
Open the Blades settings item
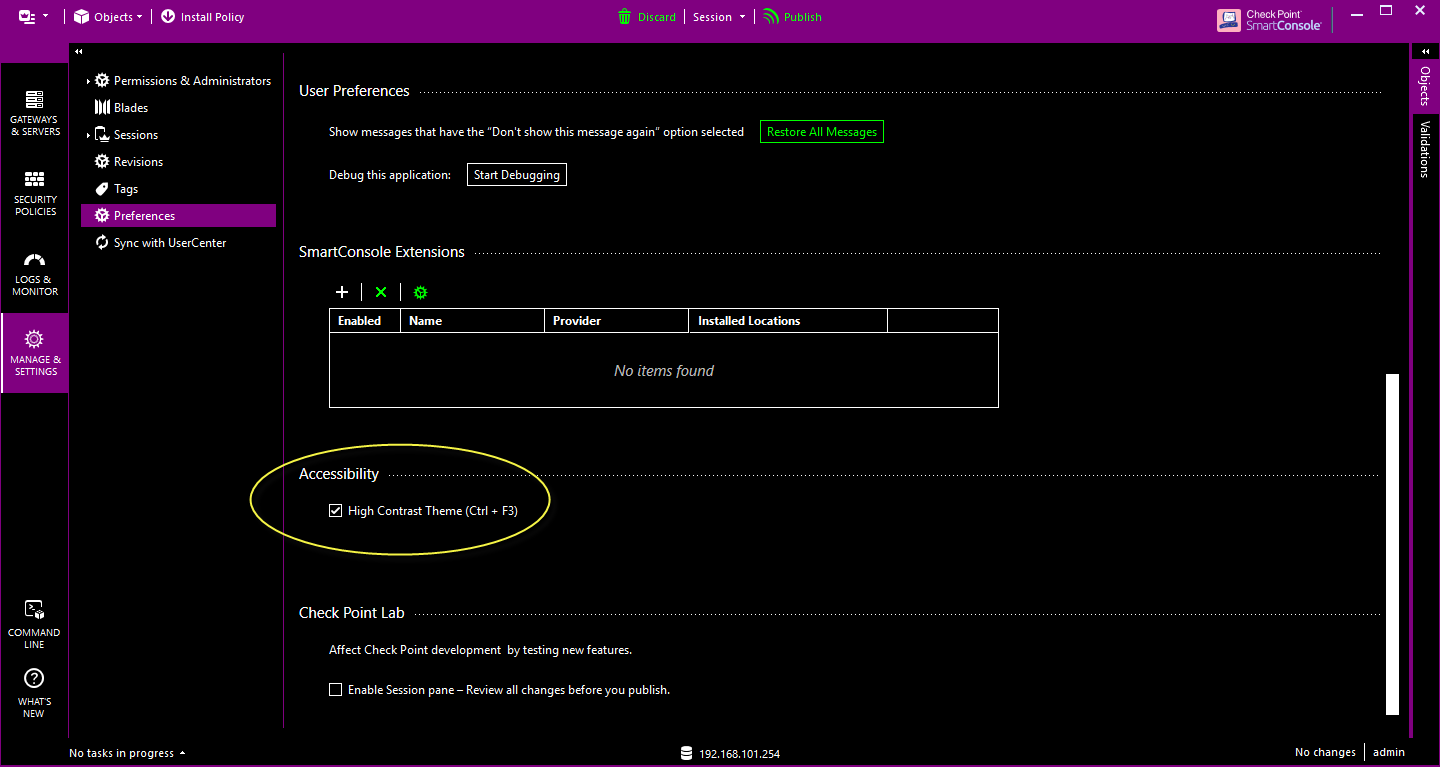click(121, 108)
